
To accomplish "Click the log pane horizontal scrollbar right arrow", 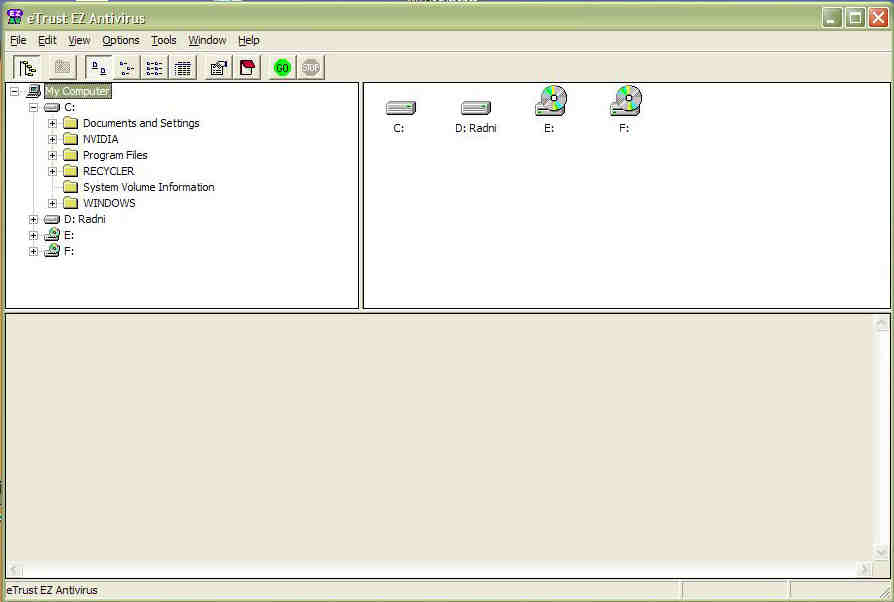I will [x=864, y=569].
